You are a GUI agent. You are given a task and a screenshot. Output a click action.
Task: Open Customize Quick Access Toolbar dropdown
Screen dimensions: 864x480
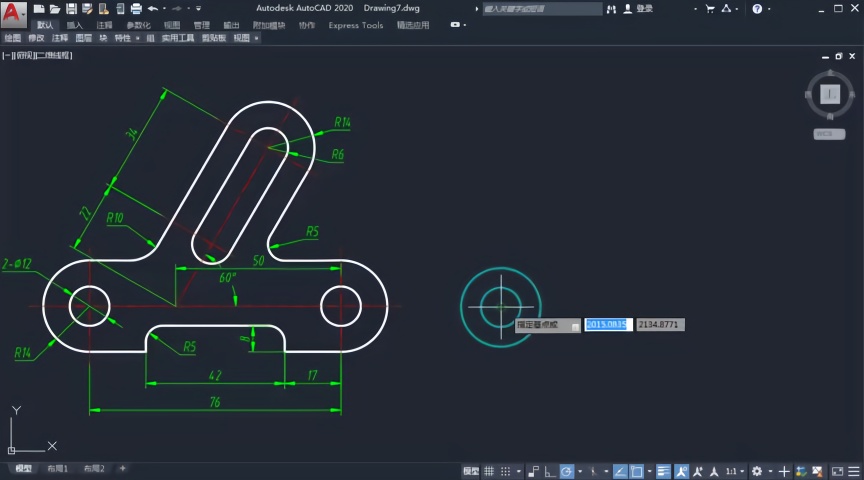[199, 9]
